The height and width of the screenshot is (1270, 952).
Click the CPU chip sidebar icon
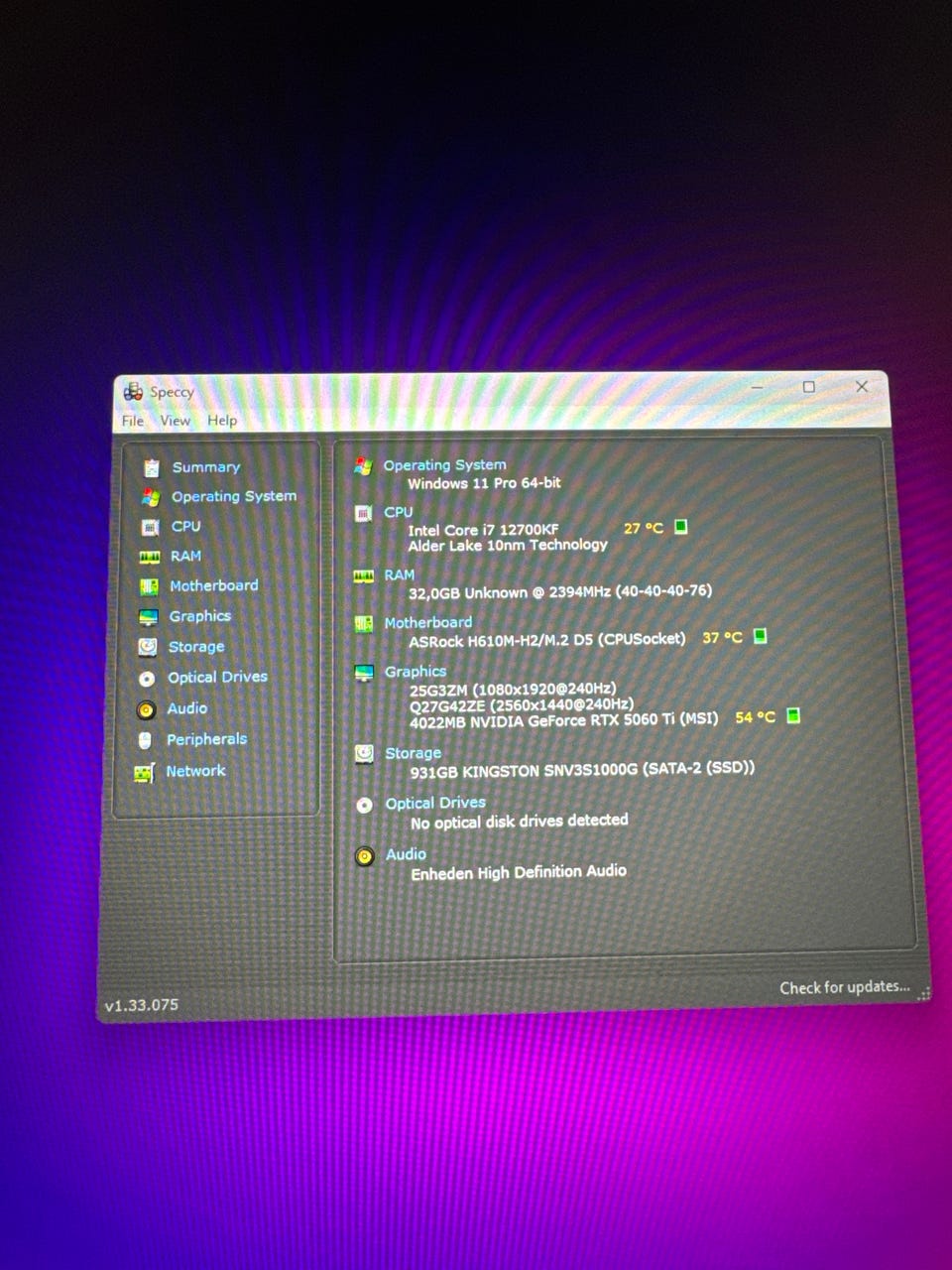[x=150, y=527]
